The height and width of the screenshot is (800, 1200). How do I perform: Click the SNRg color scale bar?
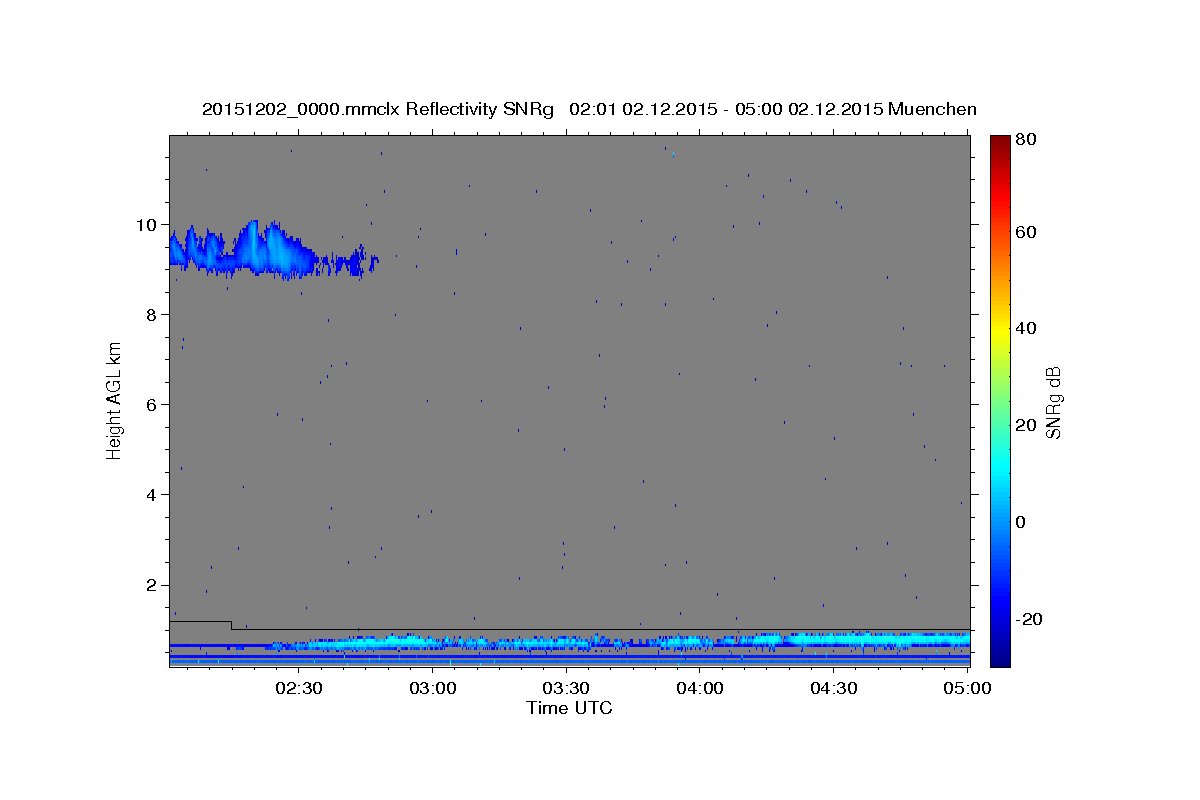(x=999, y=400)
